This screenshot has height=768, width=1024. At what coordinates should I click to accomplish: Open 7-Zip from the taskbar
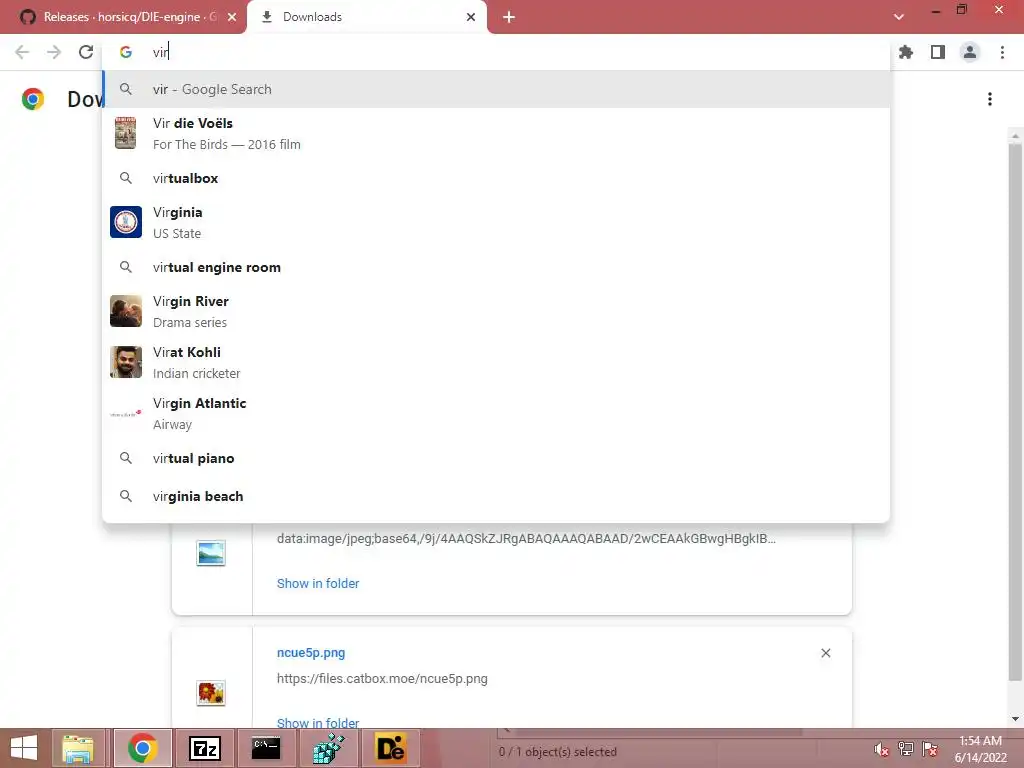tap(204, 748)
